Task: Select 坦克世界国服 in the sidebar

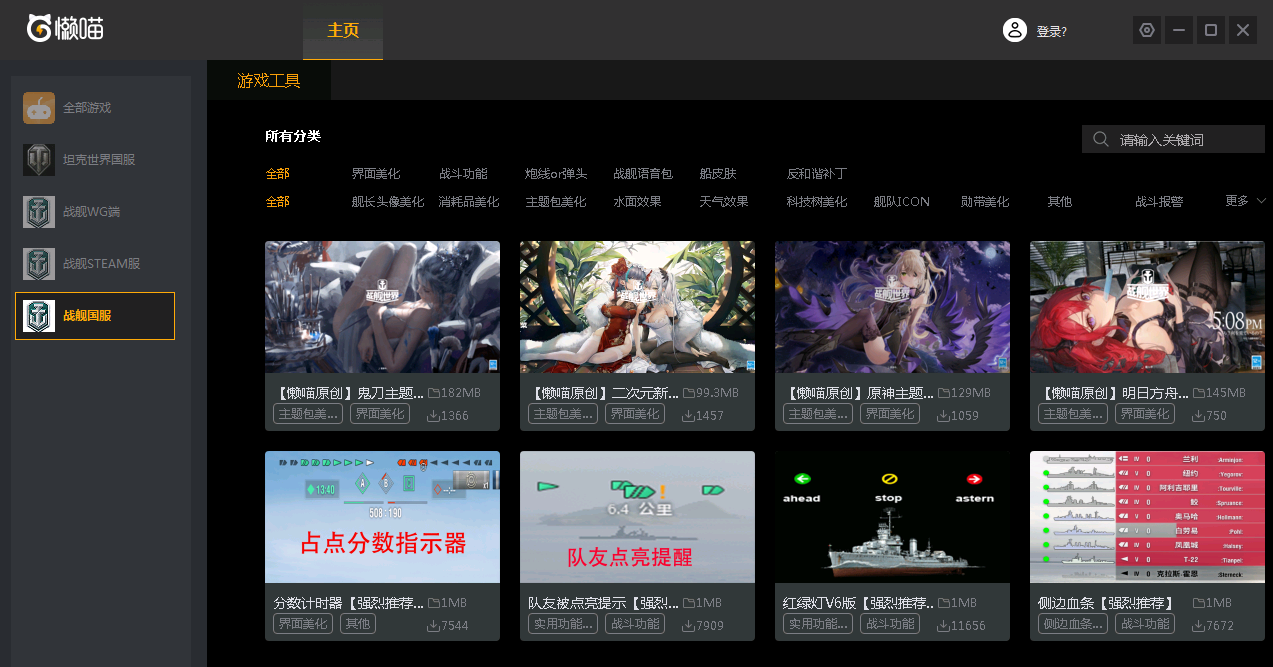Action: click(x=95, y=160)
